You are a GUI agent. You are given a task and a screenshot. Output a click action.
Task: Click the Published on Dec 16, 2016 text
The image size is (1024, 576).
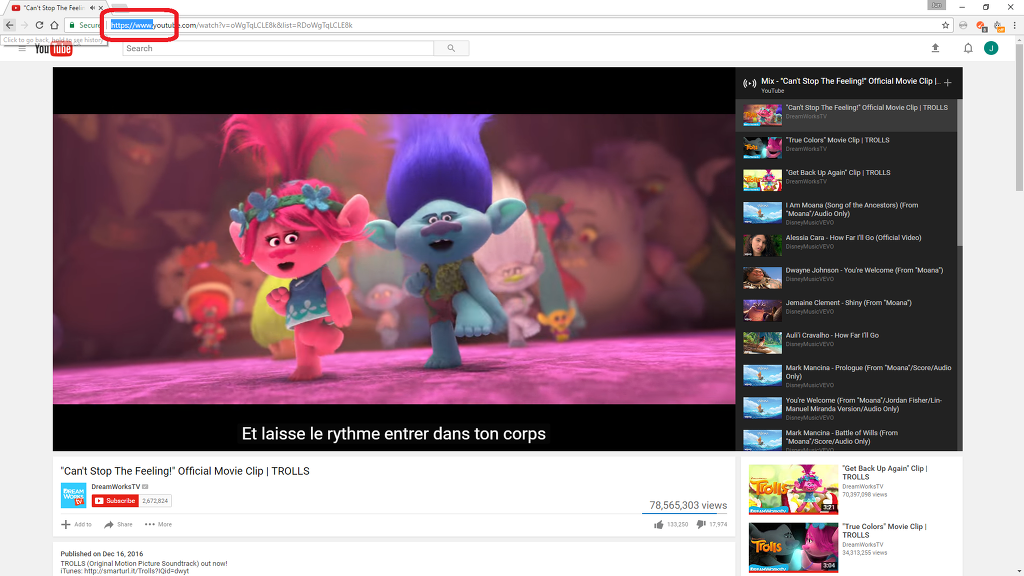click(102, 554)
